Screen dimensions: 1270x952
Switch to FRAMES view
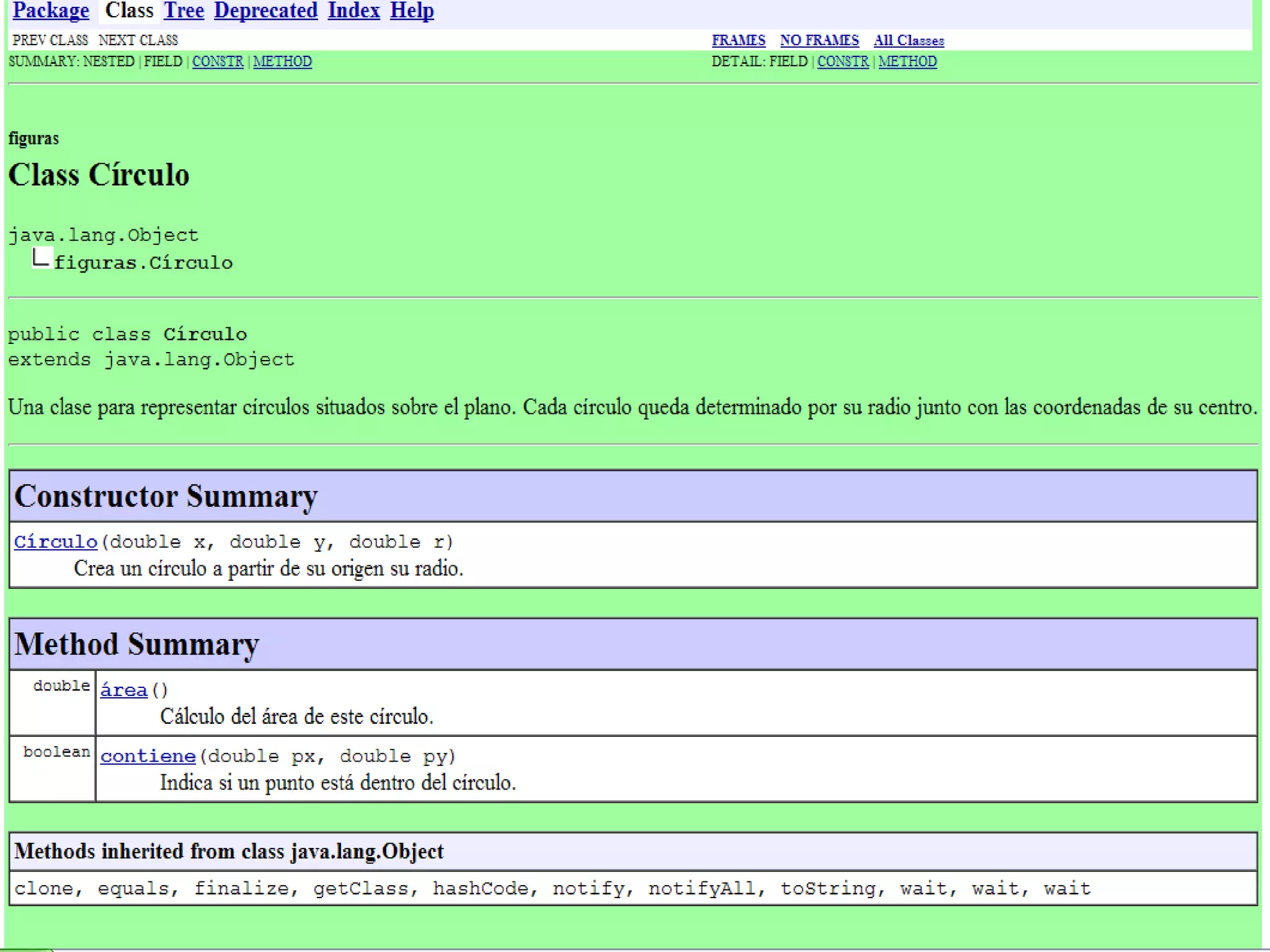(738, 40)
